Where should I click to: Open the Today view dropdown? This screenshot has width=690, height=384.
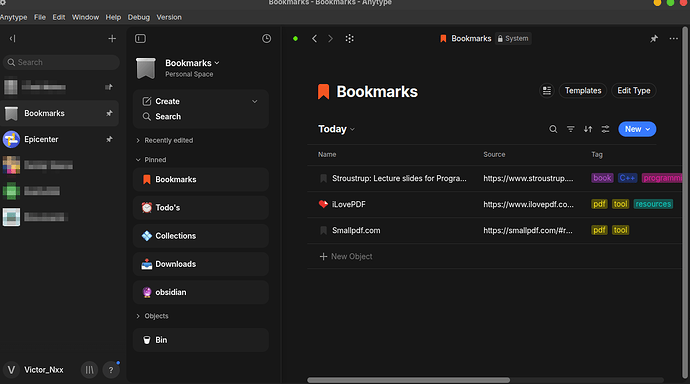337,129
